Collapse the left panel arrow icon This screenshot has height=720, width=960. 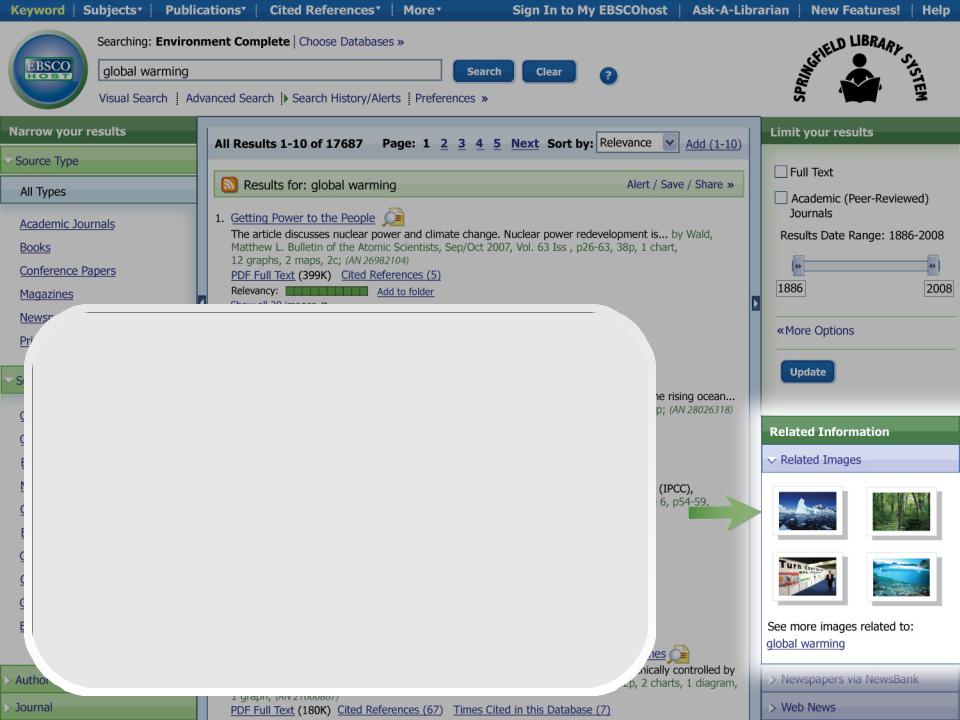(201, 300)
